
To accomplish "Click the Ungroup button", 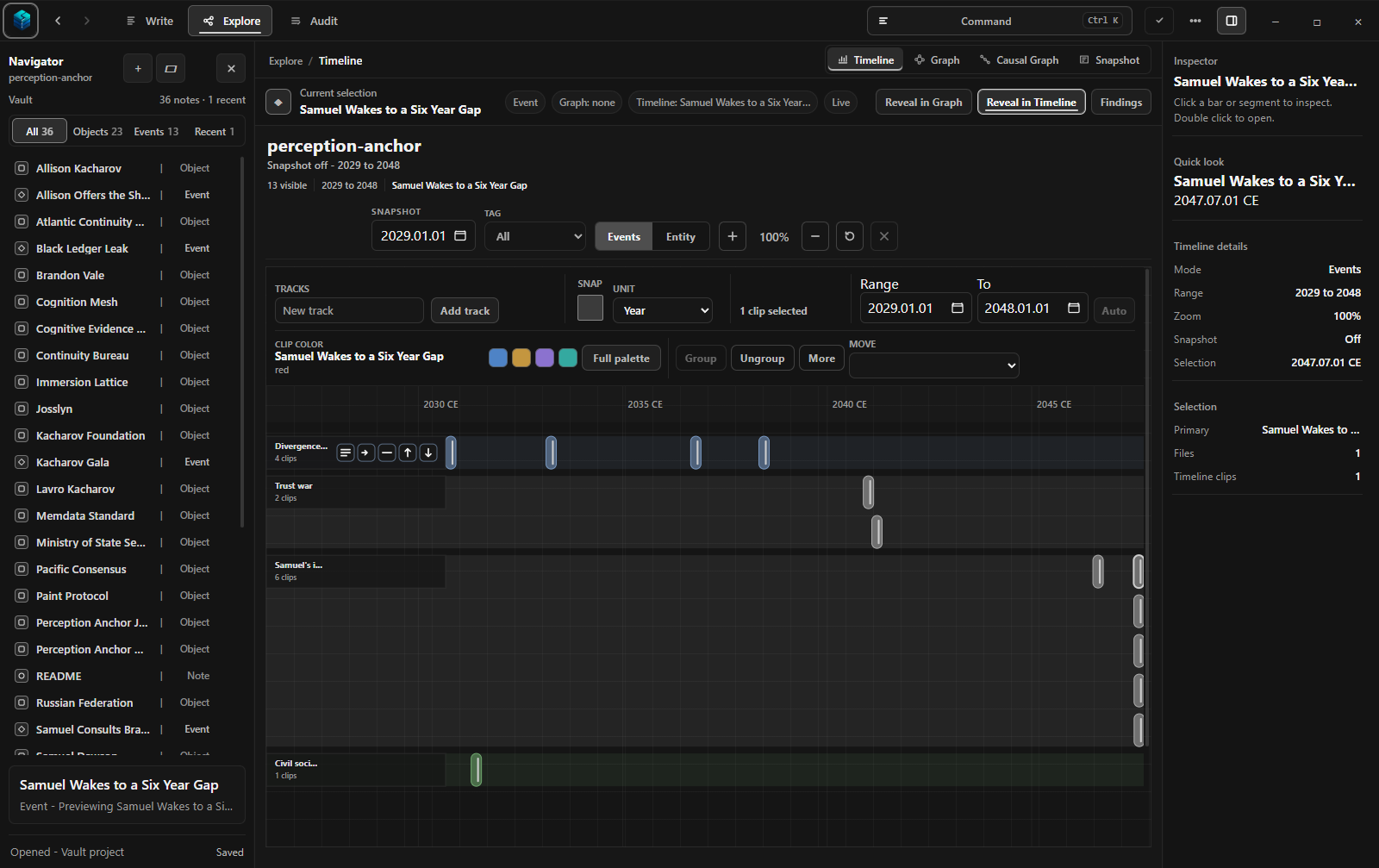I will [763, 359].
